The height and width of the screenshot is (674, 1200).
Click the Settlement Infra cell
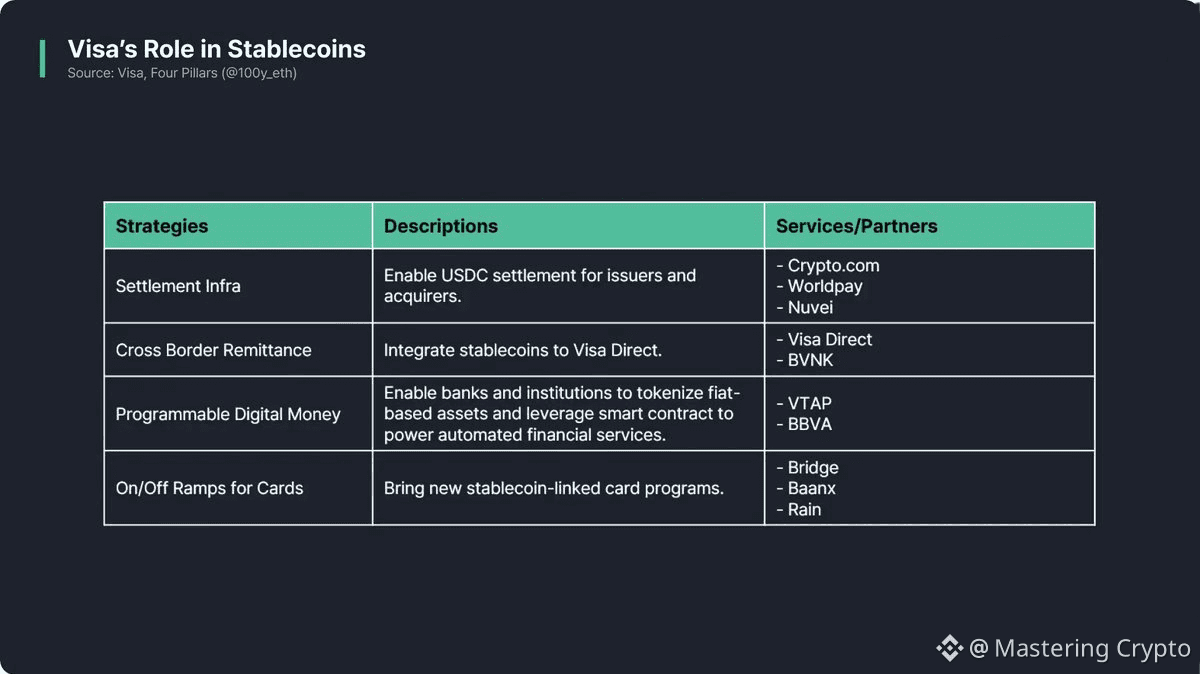tap(178, 286)
